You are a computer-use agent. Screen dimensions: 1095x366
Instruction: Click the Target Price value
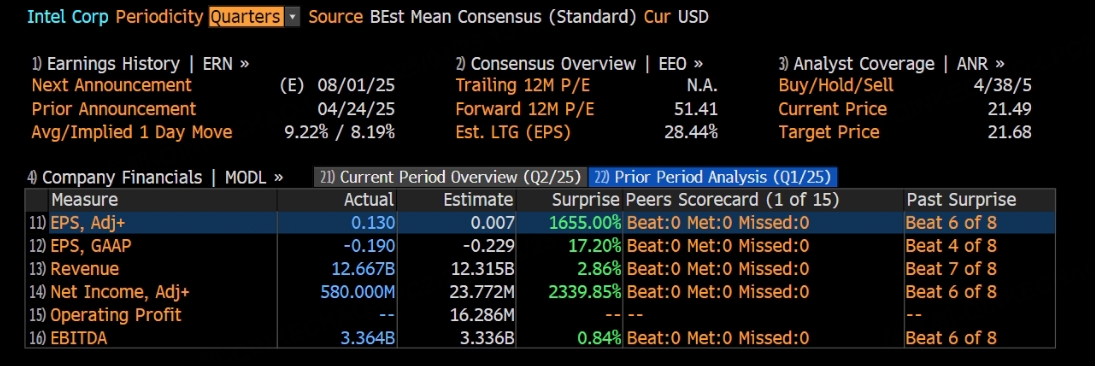point(1009,132)
